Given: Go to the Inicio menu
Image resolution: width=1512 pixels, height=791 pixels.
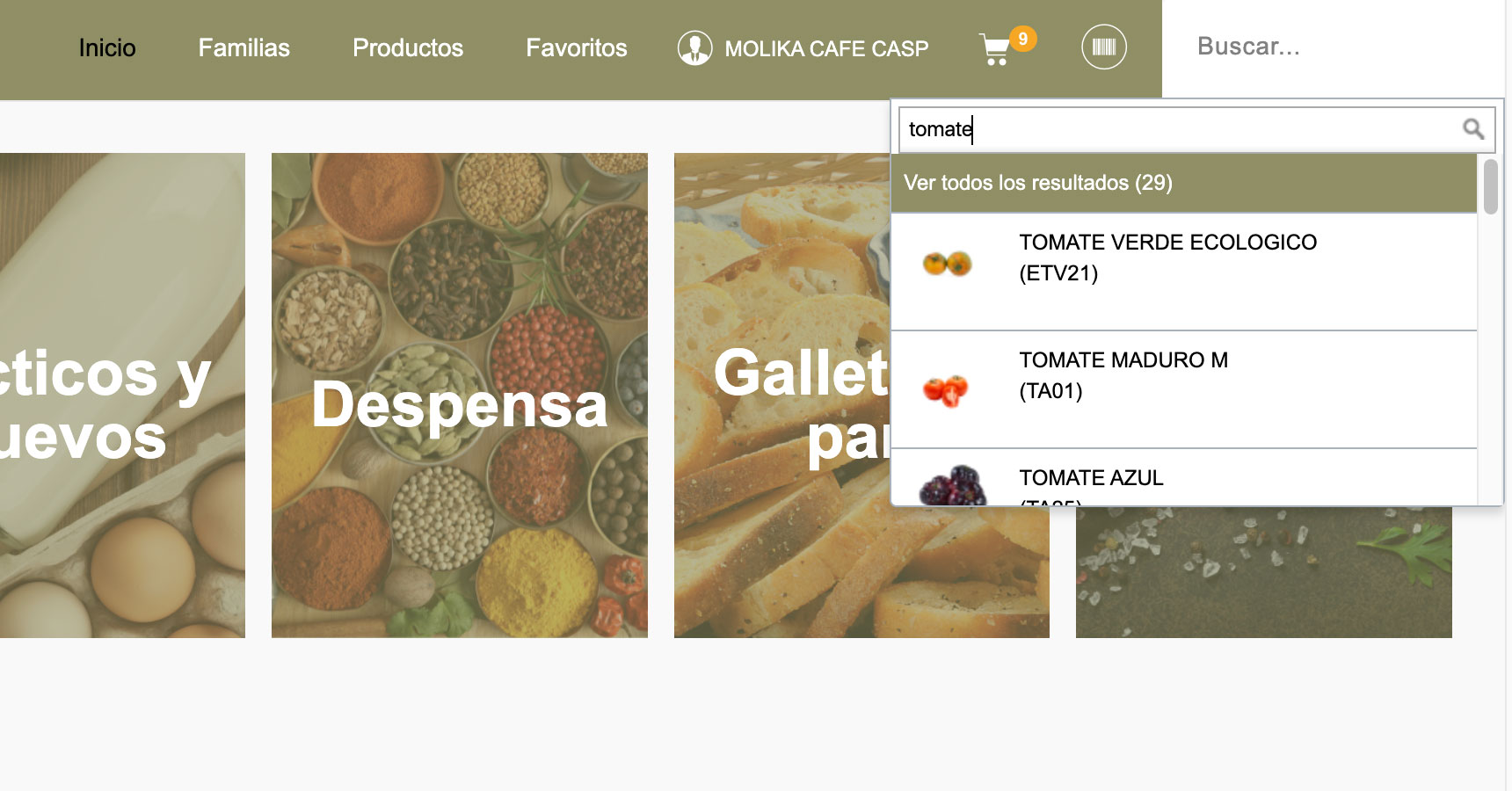Looking at the screenshot, I should tap(107, 48).
